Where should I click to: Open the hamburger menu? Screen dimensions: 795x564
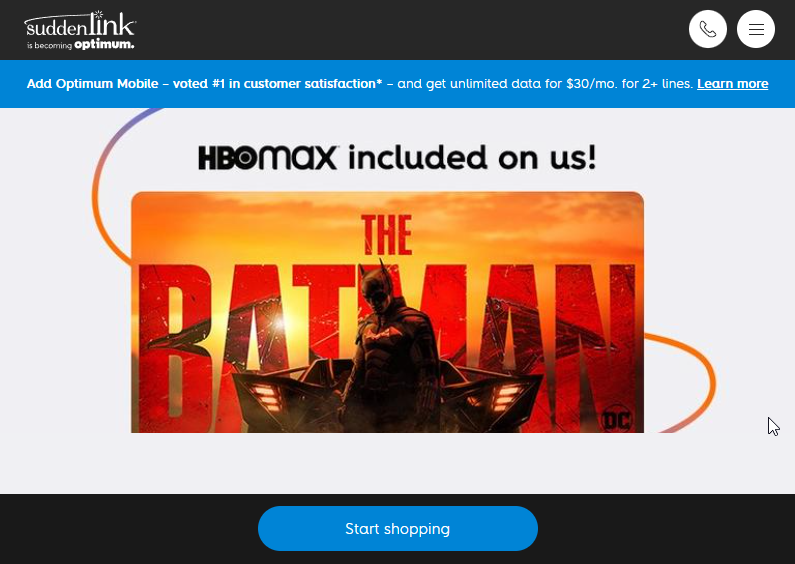pyautogui.click(x=755, y=29)
